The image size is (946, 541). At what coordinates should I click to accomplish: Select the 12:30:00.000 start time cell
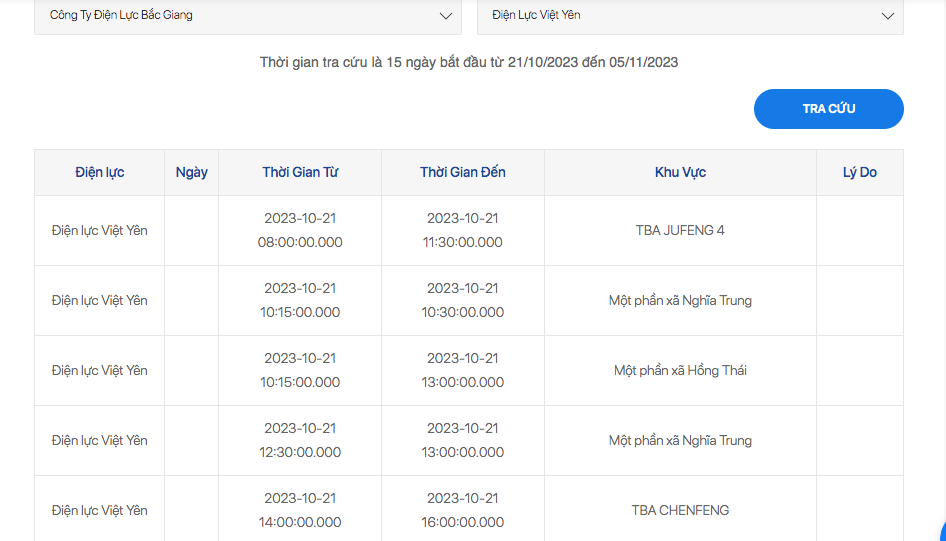pos(300,440)
